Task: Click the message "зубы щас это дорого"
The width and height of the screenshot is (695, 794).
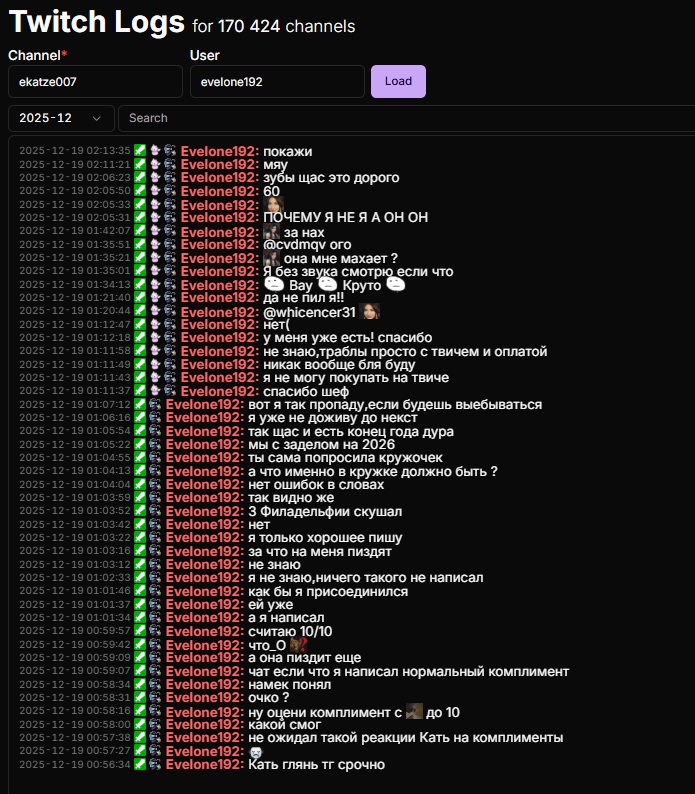Action: coord(331,177)
